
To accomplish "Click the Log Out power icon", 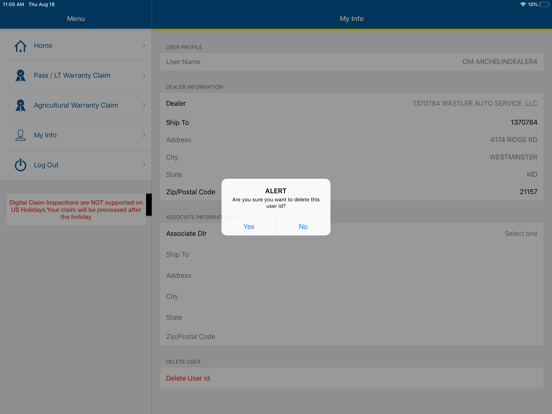I will (x=20, y=165).
